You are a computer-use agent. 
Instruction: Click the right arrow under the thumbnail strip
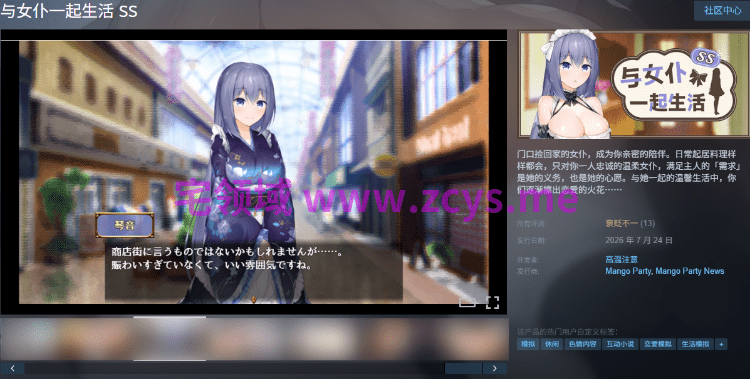pyautogui.click(x=495, y=368)
